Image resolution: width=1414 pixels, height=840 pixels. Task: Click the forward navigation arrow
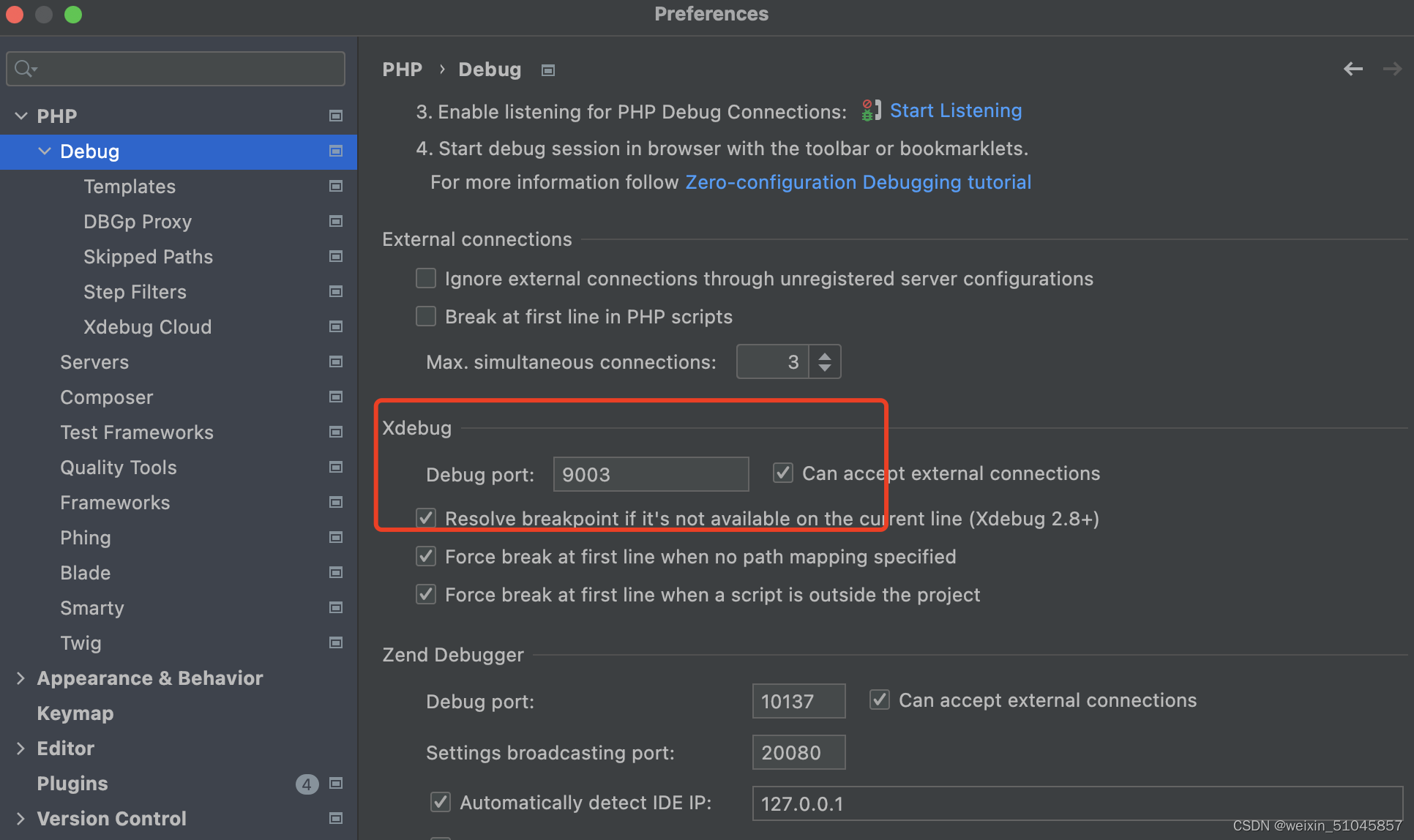(x=1393, y=69)
